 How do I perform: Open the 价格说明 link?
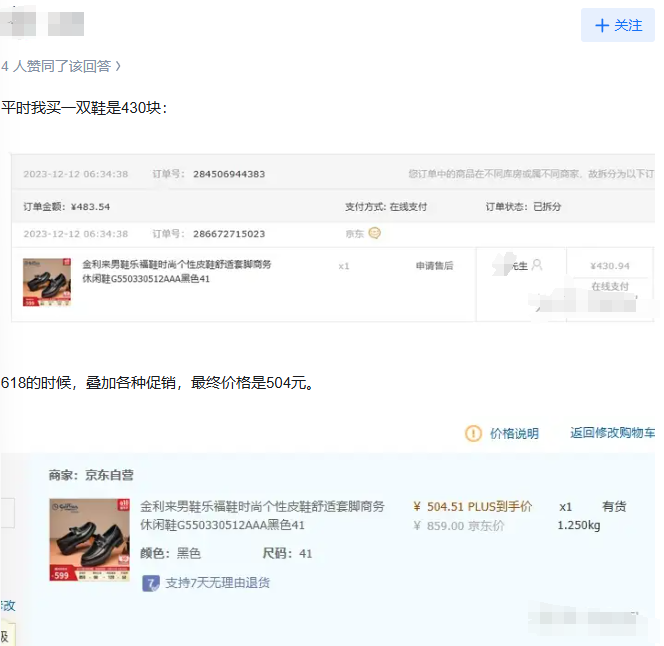pyautogui.click(x=514, y=433)
